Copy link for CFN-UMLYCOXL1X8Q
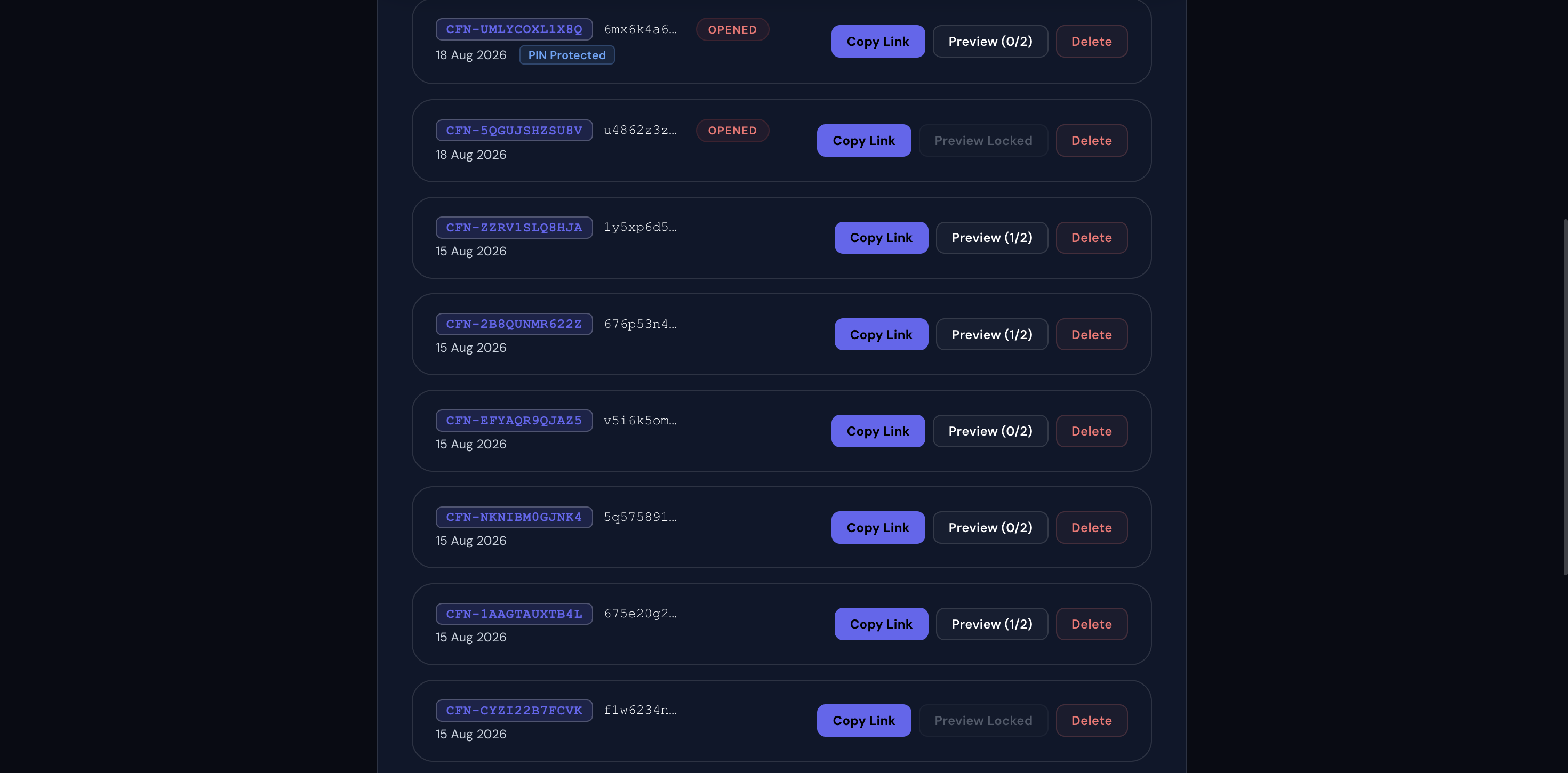The width and height of the screenshot is (1568, 773). point(878,42)
